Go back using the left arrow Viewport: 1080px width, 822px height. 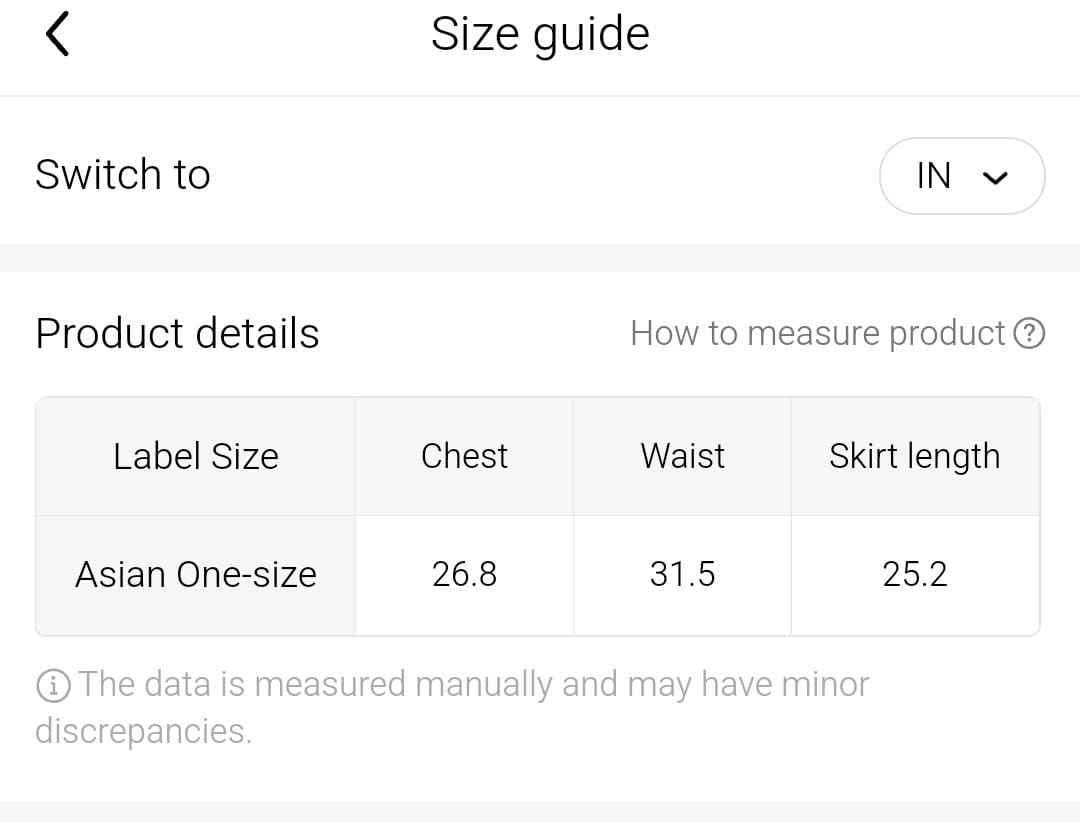tap(57, 35)
